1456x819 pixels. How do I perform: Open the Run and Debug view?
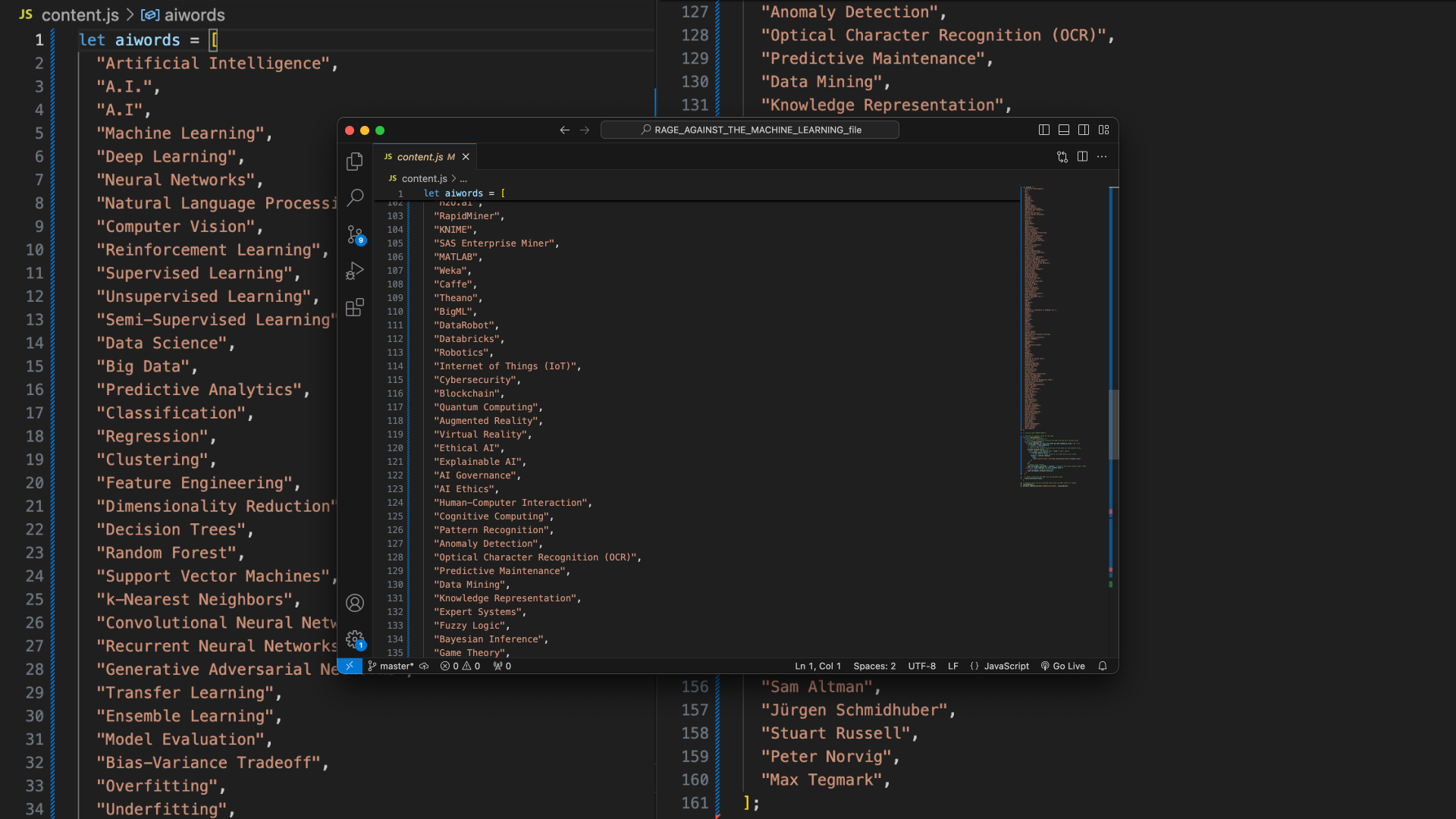[354, 271]
